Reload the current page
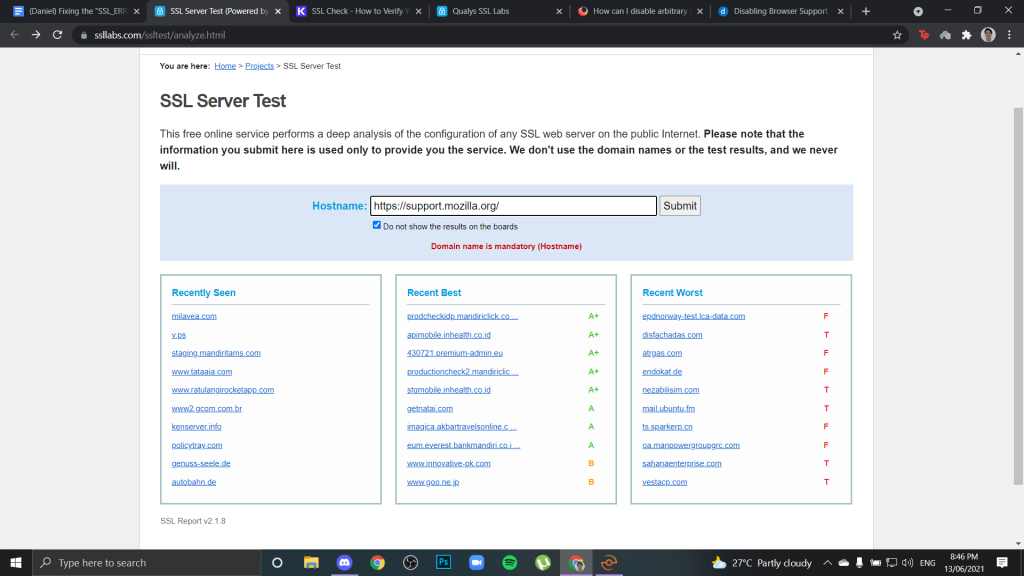The width and height of the screenshot is (1024, 576). point(57,35)
